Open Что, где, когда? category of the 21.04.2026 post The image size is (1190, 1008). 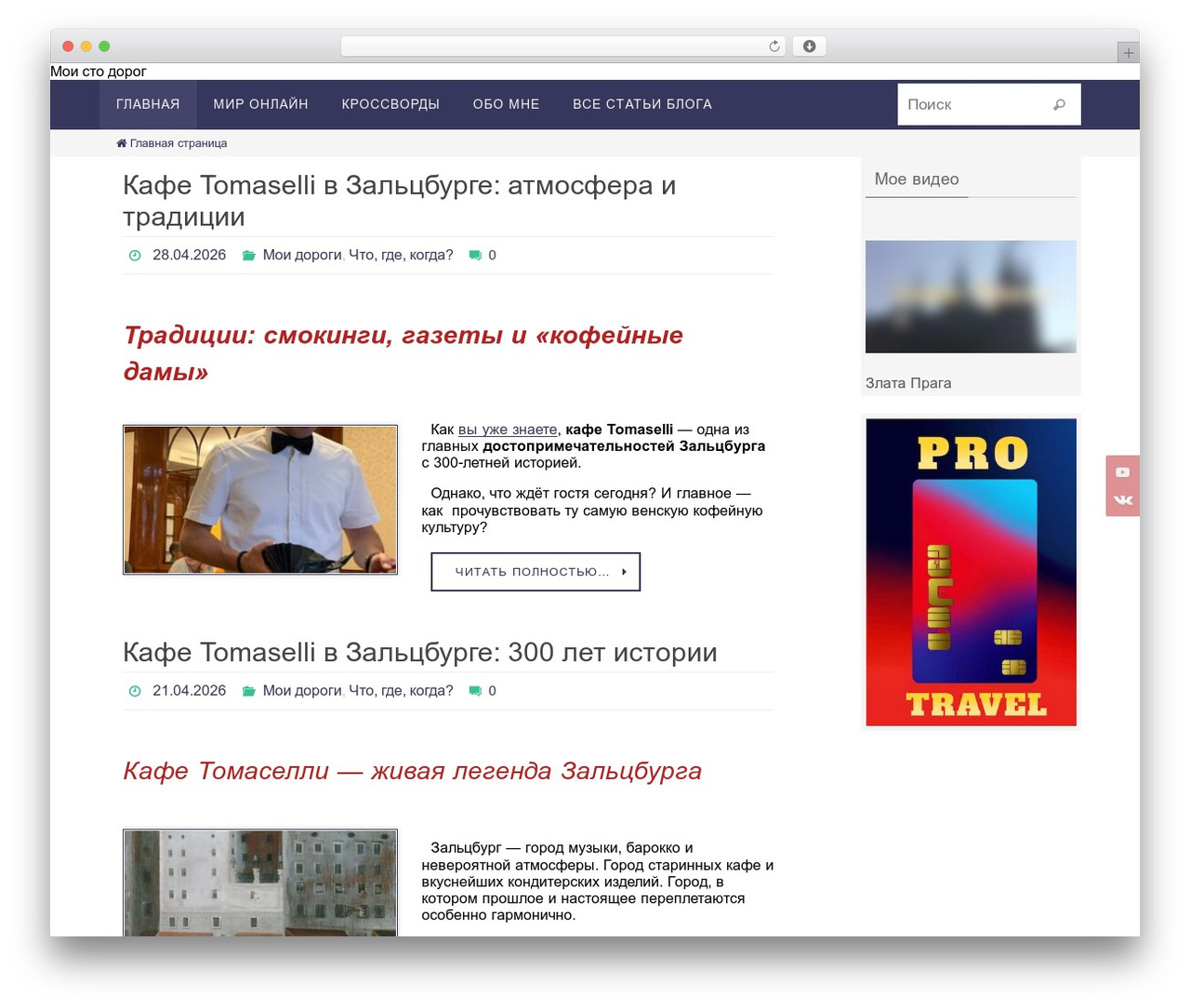click(401, 691)
